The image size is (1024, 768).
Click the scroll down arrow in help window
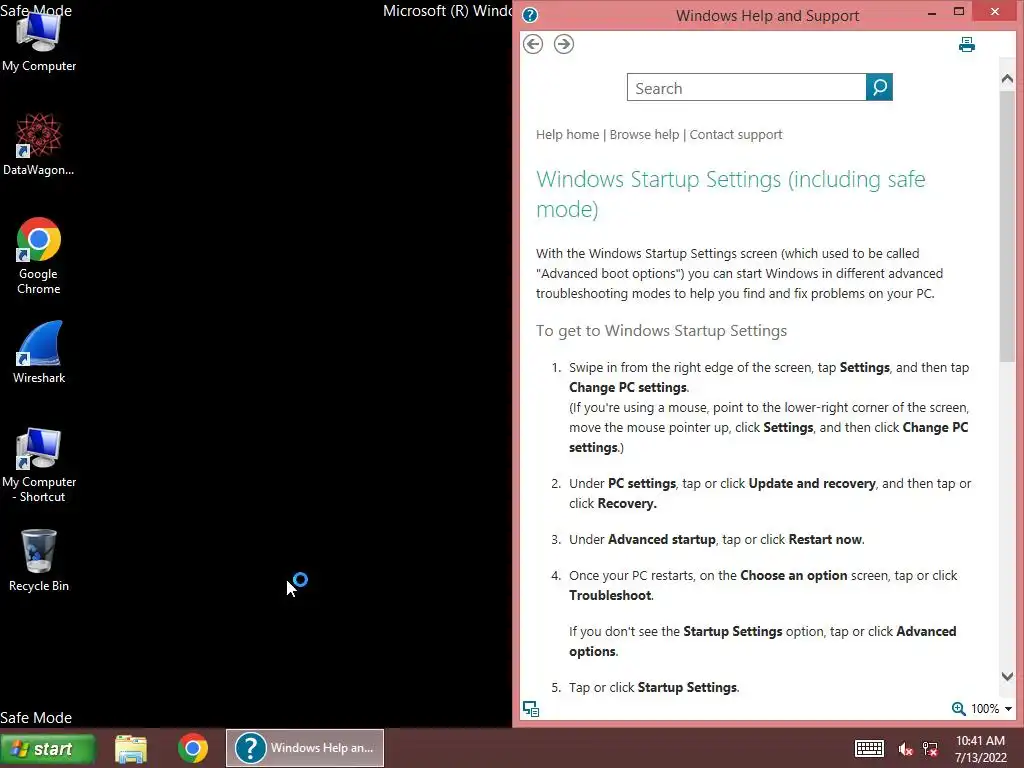[x=1007, y=677]
